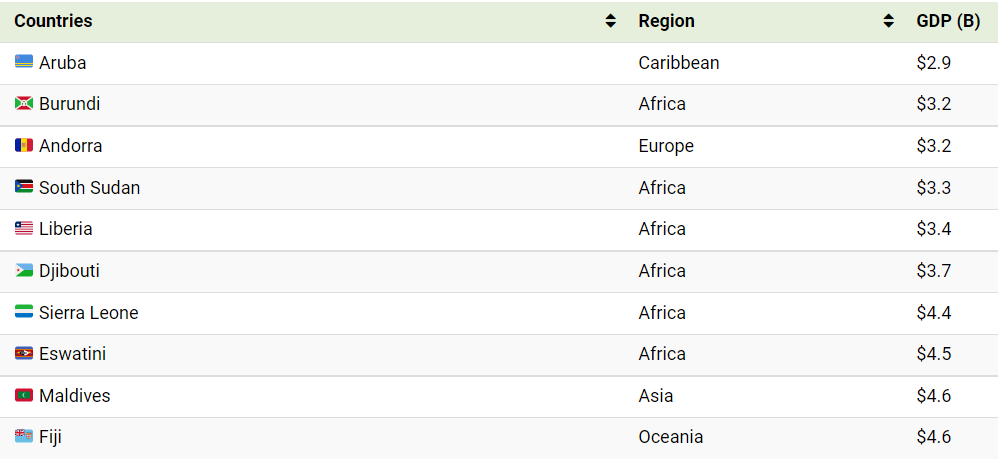
Task: Click the Eswatini flag icon
Action: click(x=24, y=353)
